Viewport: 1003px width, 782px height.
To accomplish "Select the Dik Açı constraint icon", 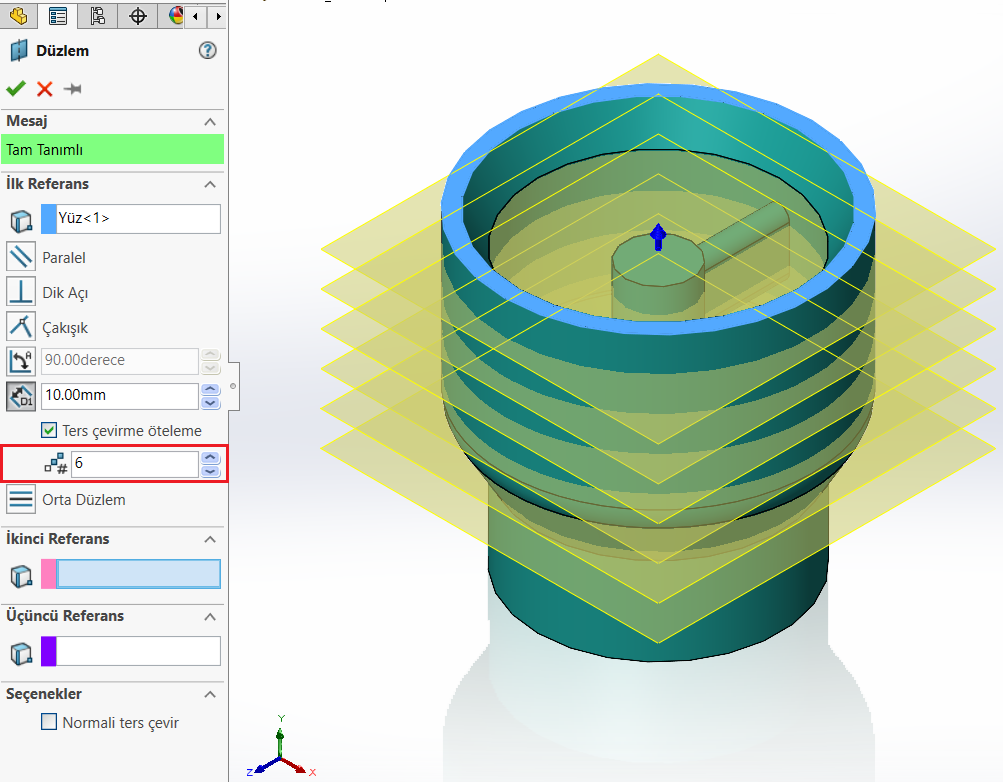I will [x=21, y=292].
